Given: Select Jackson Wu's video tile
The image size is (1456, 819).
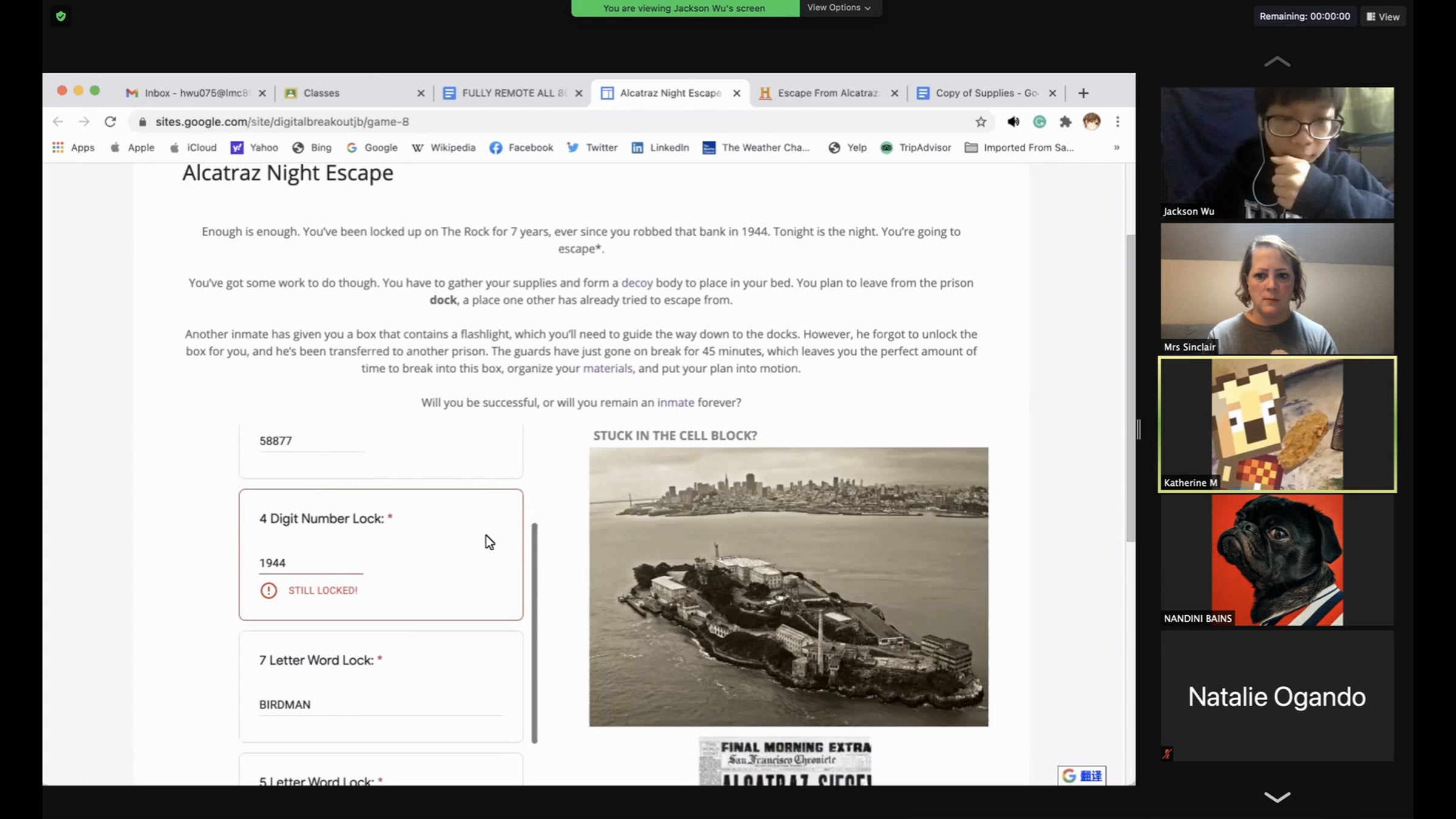Looking at the screenshot, I should pyautogui.click(x=1277, y=153).
